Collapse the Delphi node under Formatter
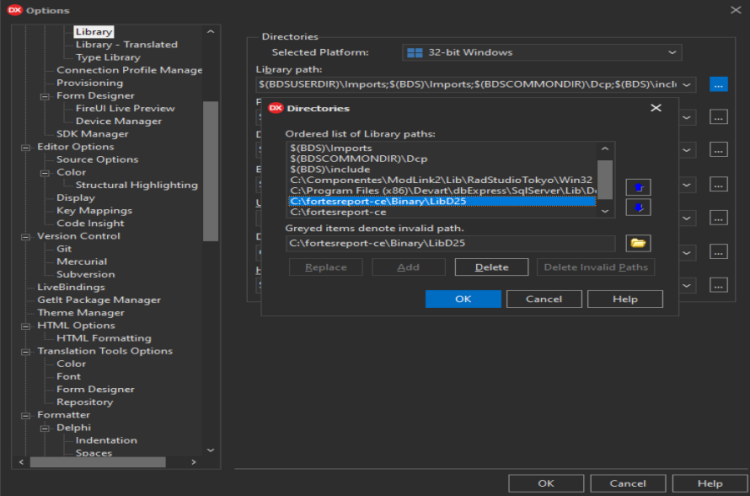The height and width of the screenshot is (496, 750). coord(44,428)
